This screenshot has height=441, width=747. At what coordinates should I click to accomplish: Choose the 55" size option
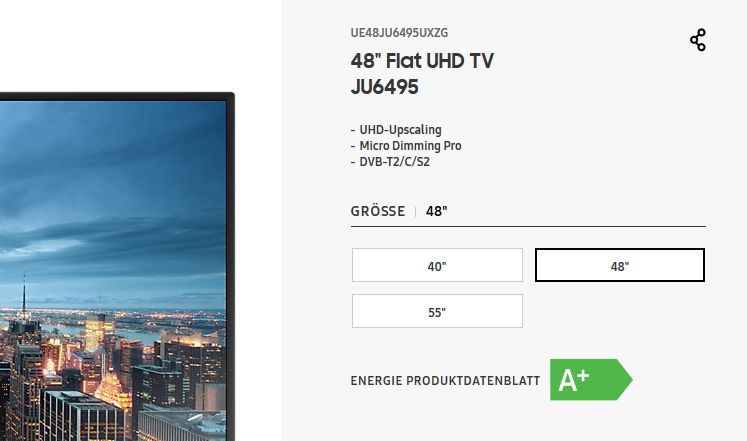click(437, 311)
